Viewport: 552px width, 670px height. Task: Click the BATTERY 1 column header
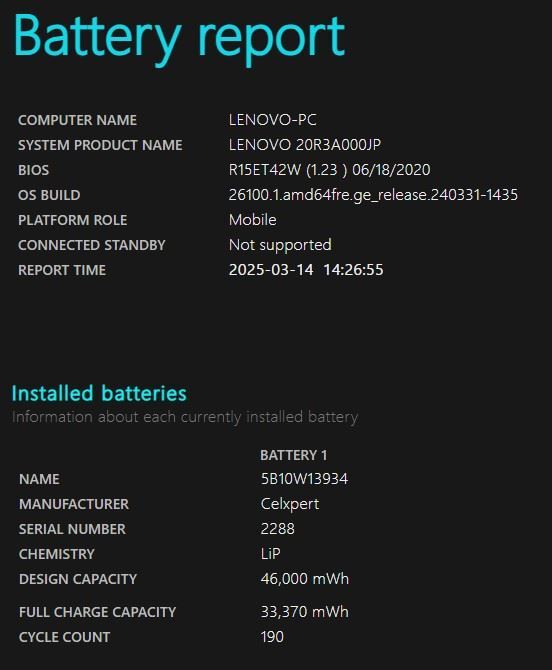294,455
